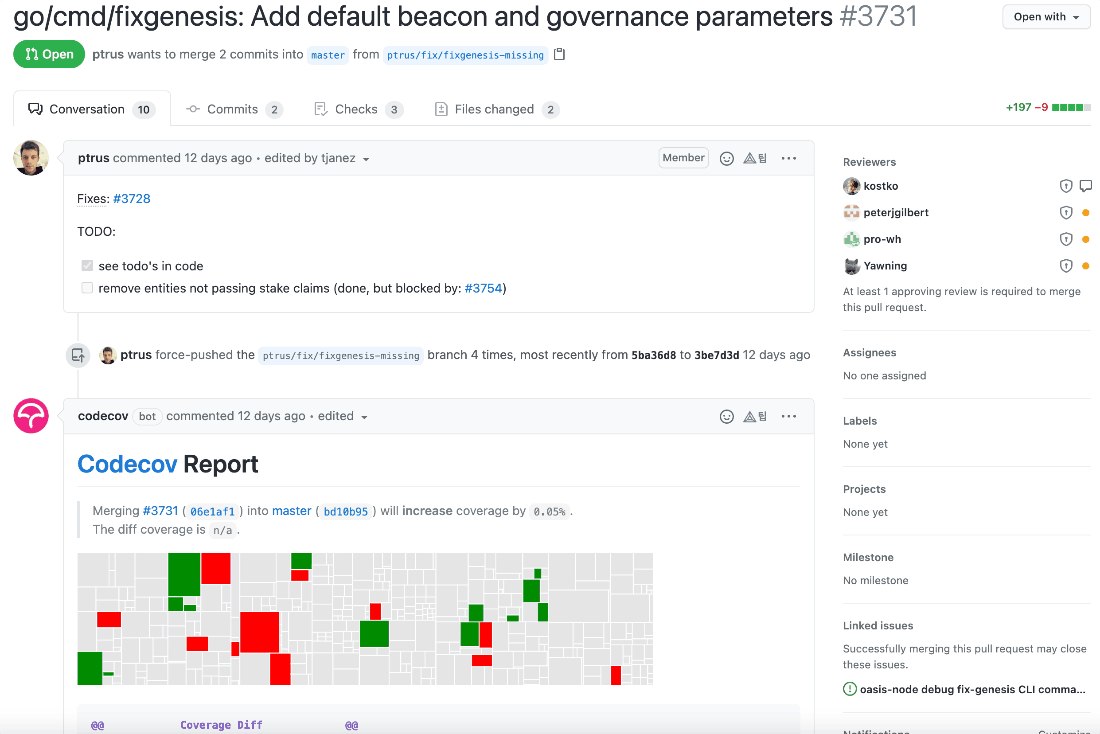The image size is (1100, 734).
Task: Click shield icon next to pro-wh
Action: [1066, 239]
